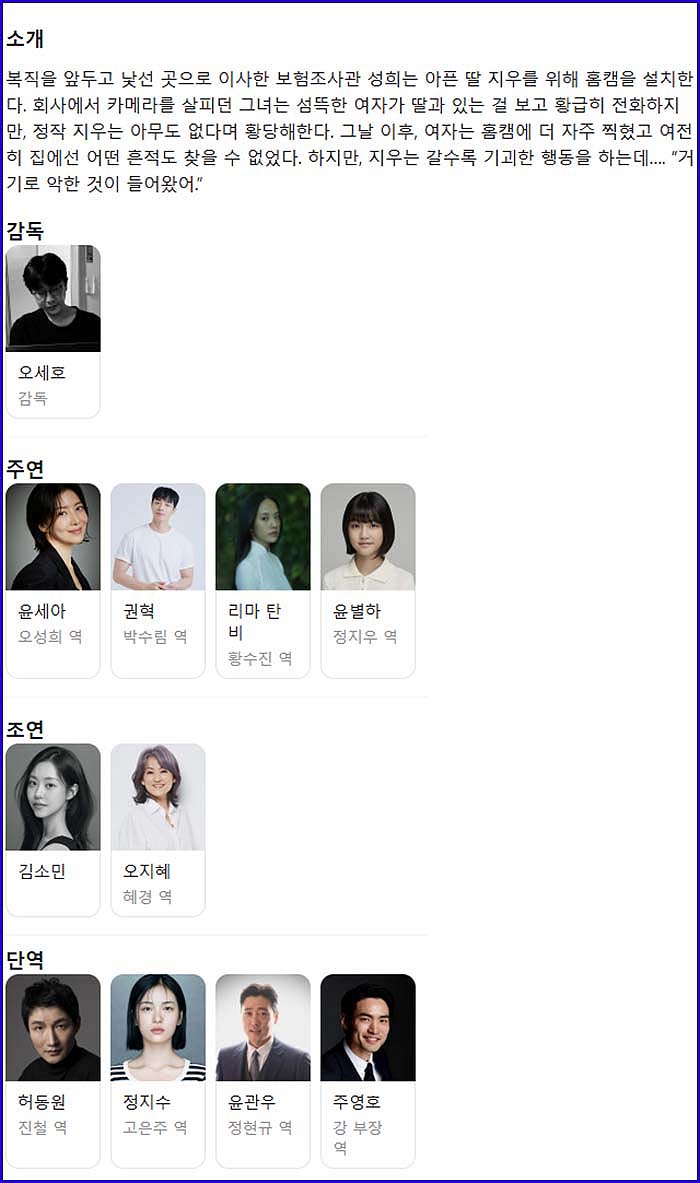Click the 오지혜 name link

147,871
